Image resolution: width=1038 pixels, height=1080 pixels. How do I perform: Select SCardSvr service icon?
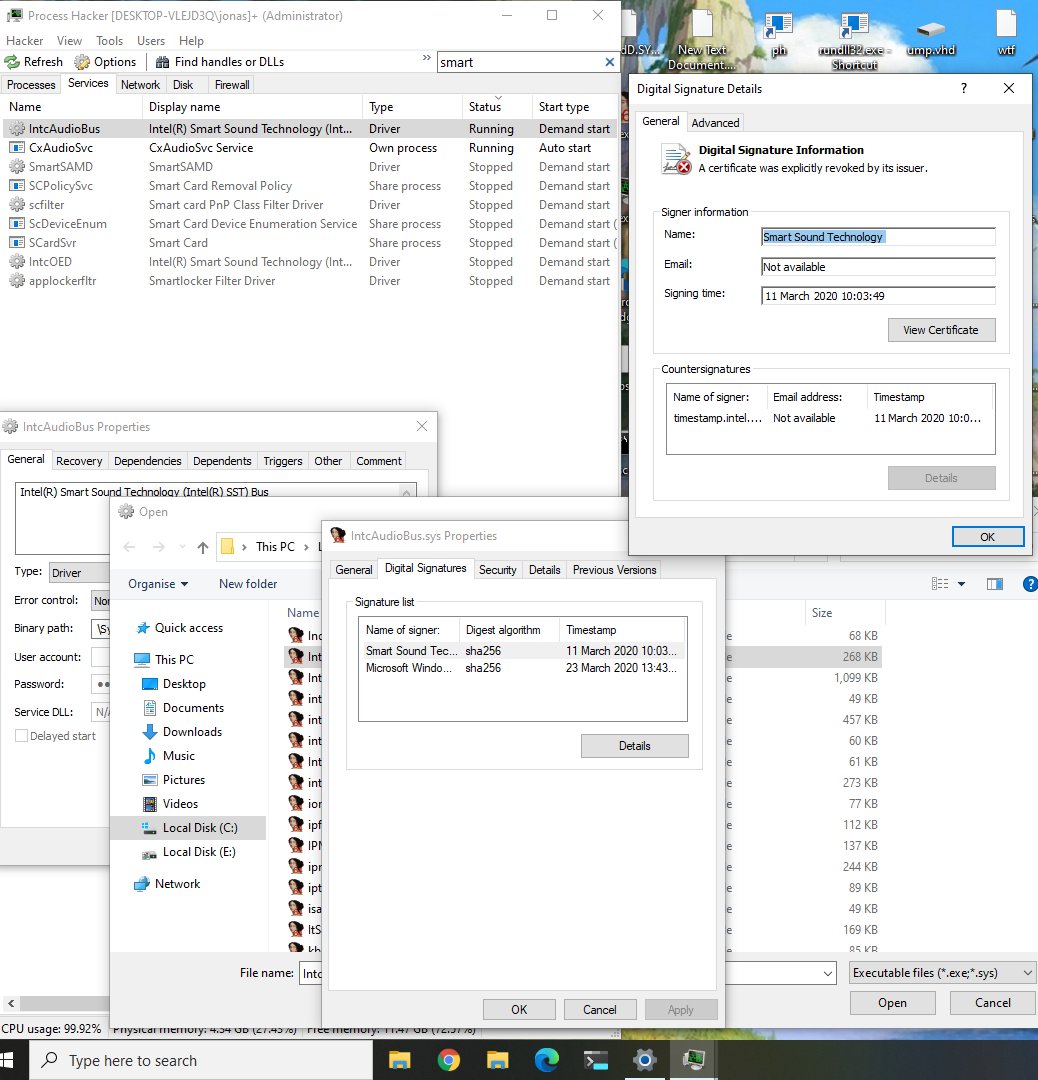pos(17,242)
